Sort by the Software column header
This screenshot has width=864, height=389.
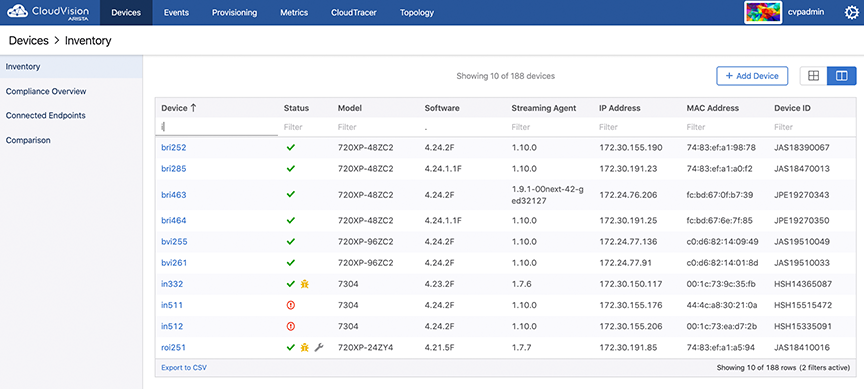click(442, 108)
